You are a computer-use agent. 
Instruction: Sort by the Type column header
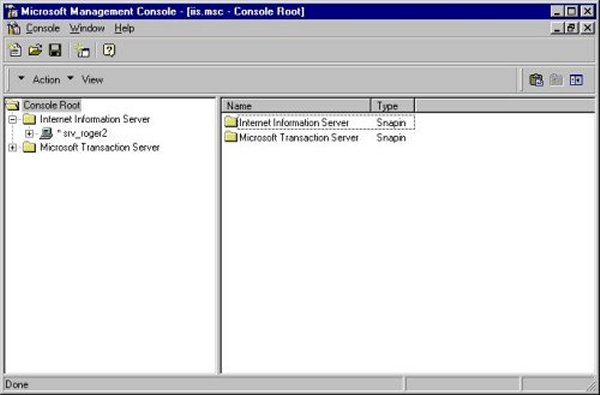click(393, 106)
